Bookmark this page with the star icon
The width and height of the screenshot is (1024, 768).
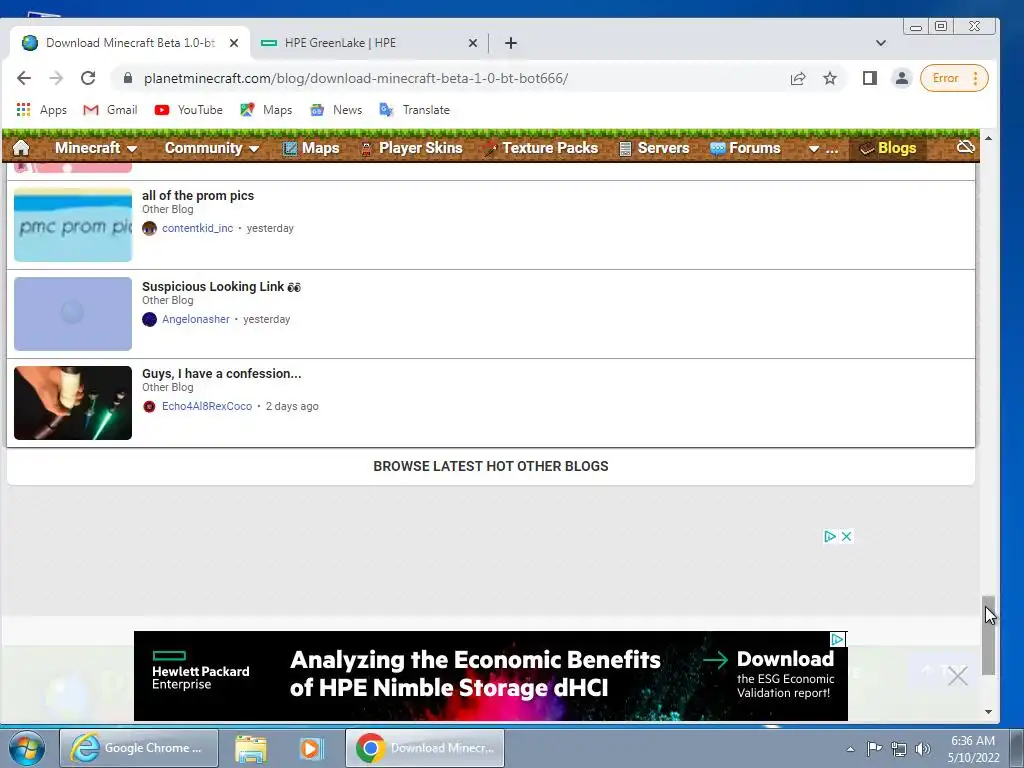pyautogui.click(x=830, y=78)
